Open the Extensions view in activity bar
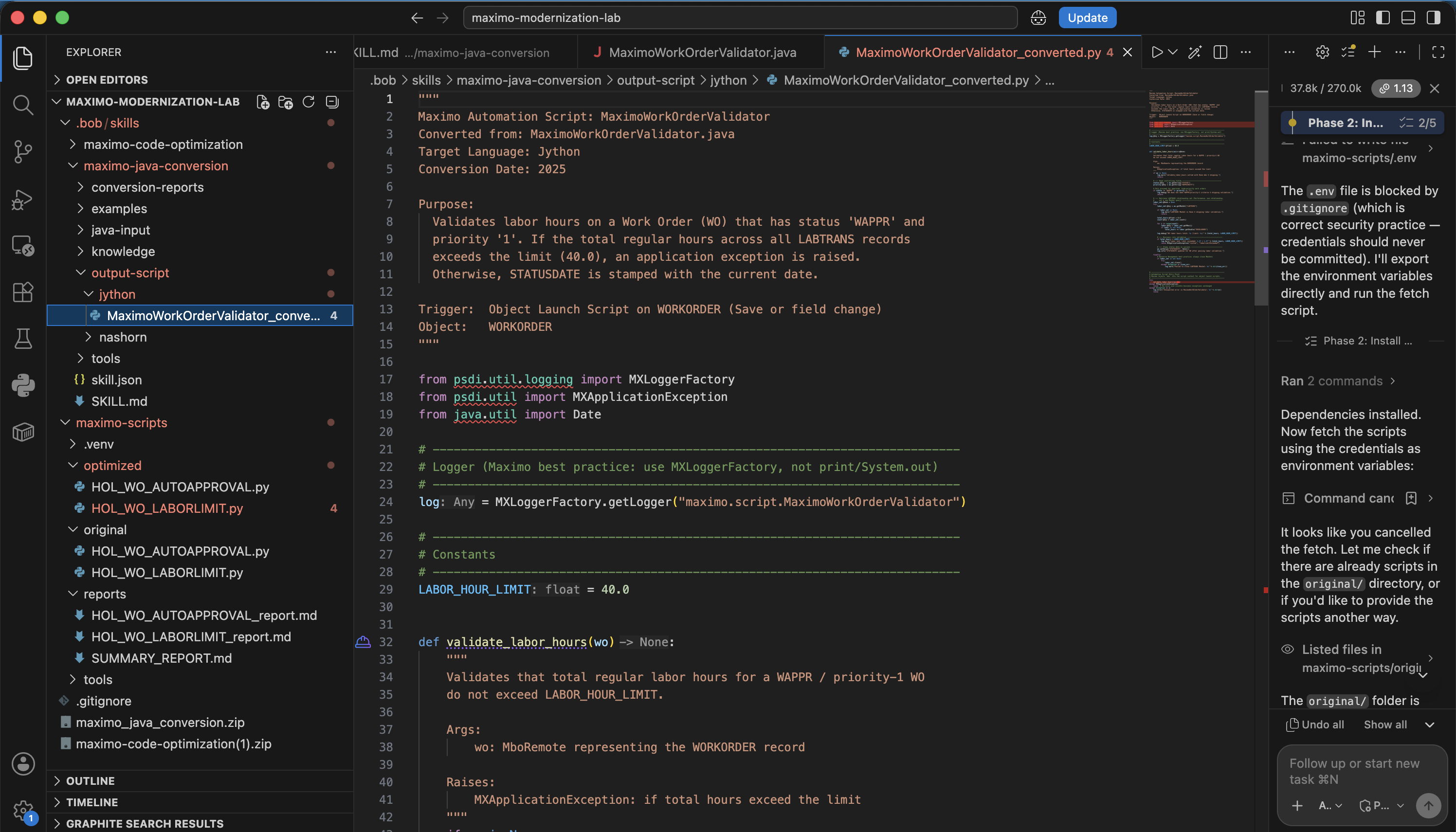The image size is (1456, 832). point(23,292)
